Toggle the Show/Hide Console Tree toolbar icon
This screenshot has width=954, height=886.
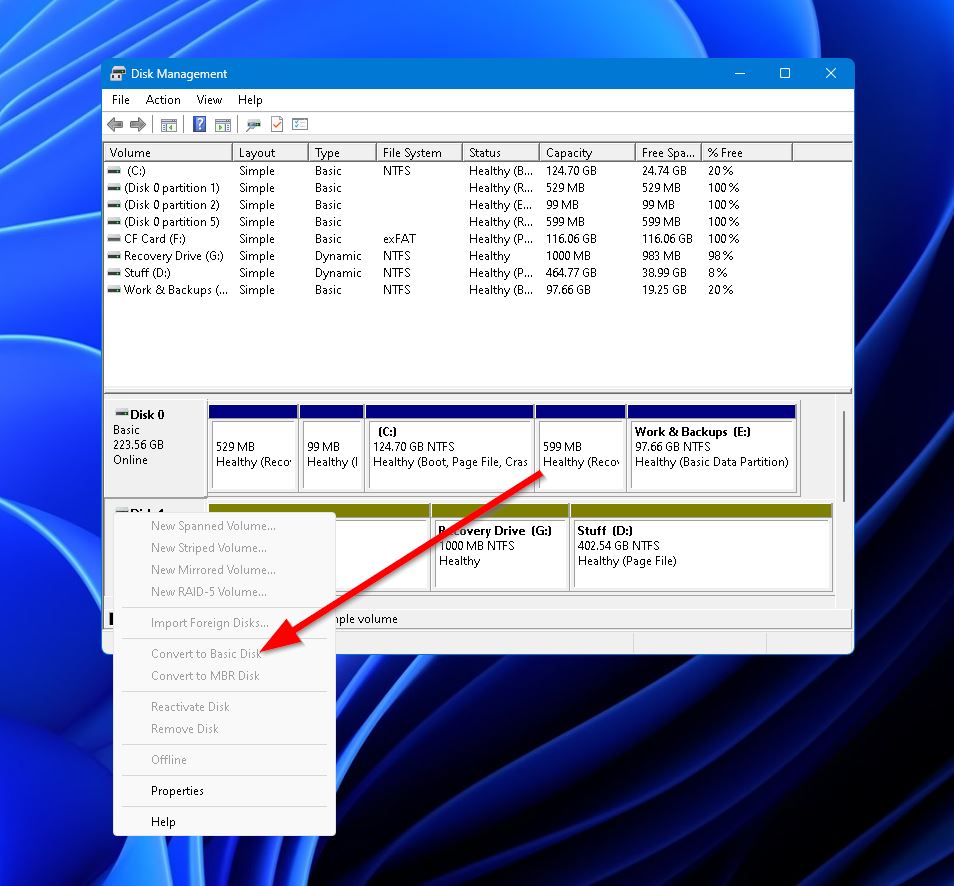click(x=168, y=124)
